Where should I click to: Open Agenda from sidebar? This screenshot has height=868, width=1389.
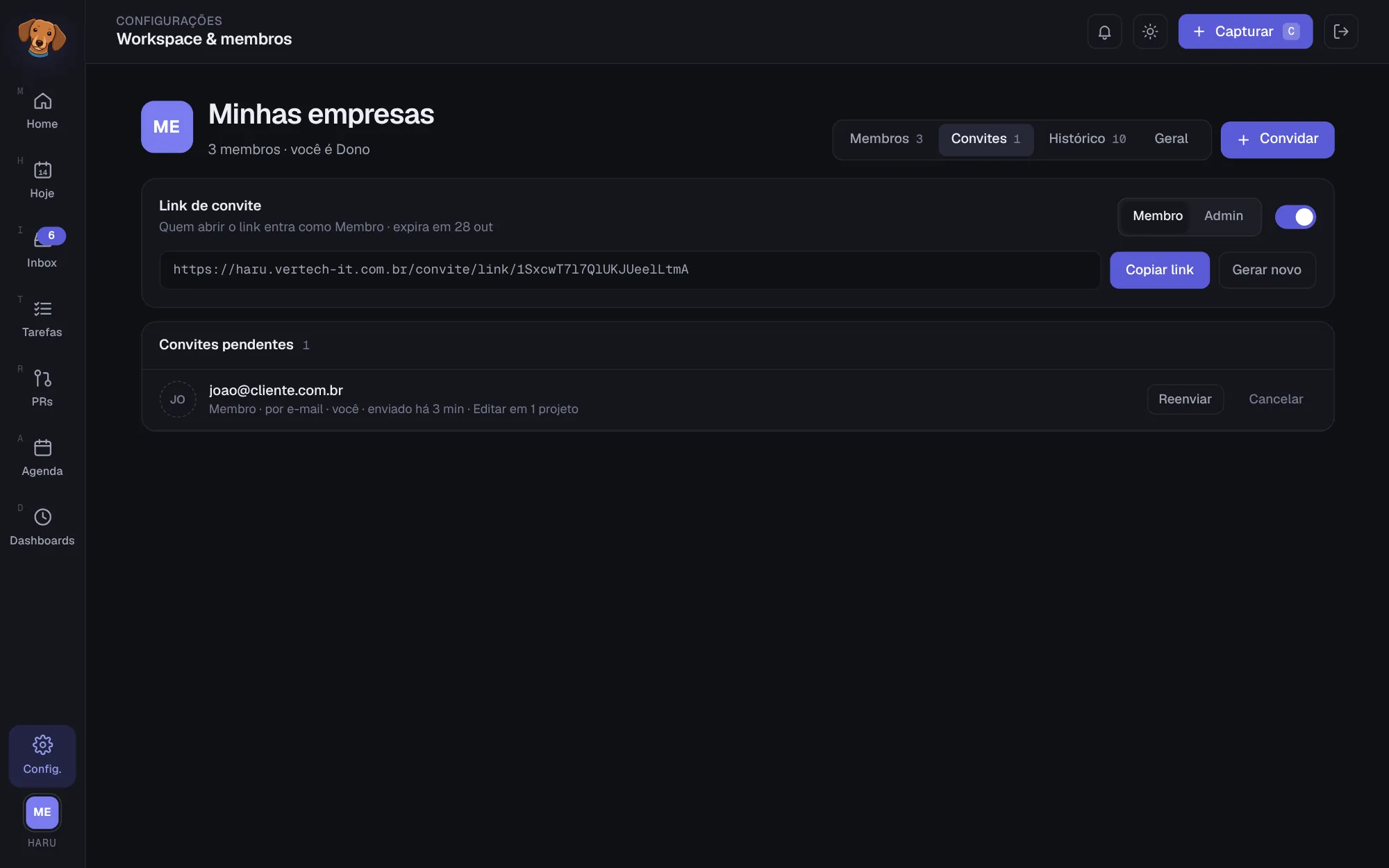coord(42,458)
